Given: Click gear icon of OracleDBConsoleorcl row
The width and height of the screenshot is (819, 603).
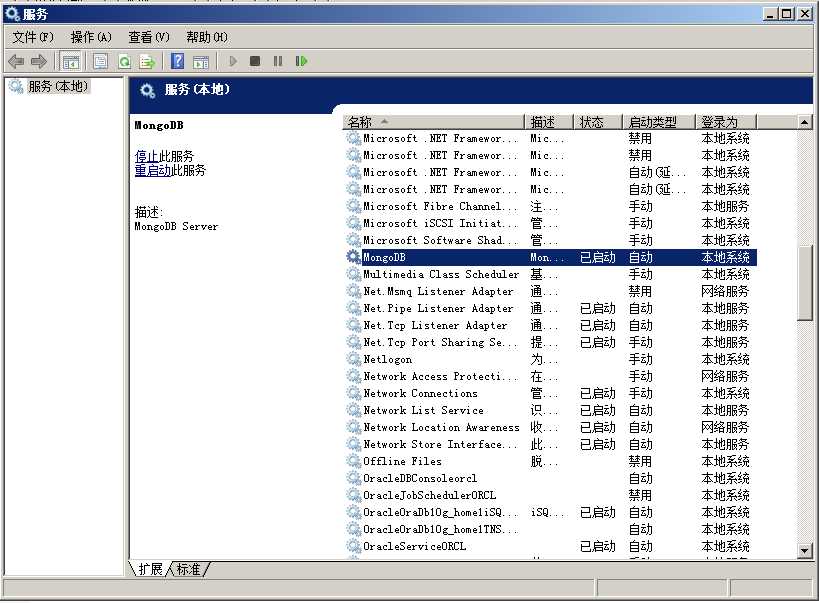Looking at the screenshot, I should pyautogui.click(x=354, y=478).
